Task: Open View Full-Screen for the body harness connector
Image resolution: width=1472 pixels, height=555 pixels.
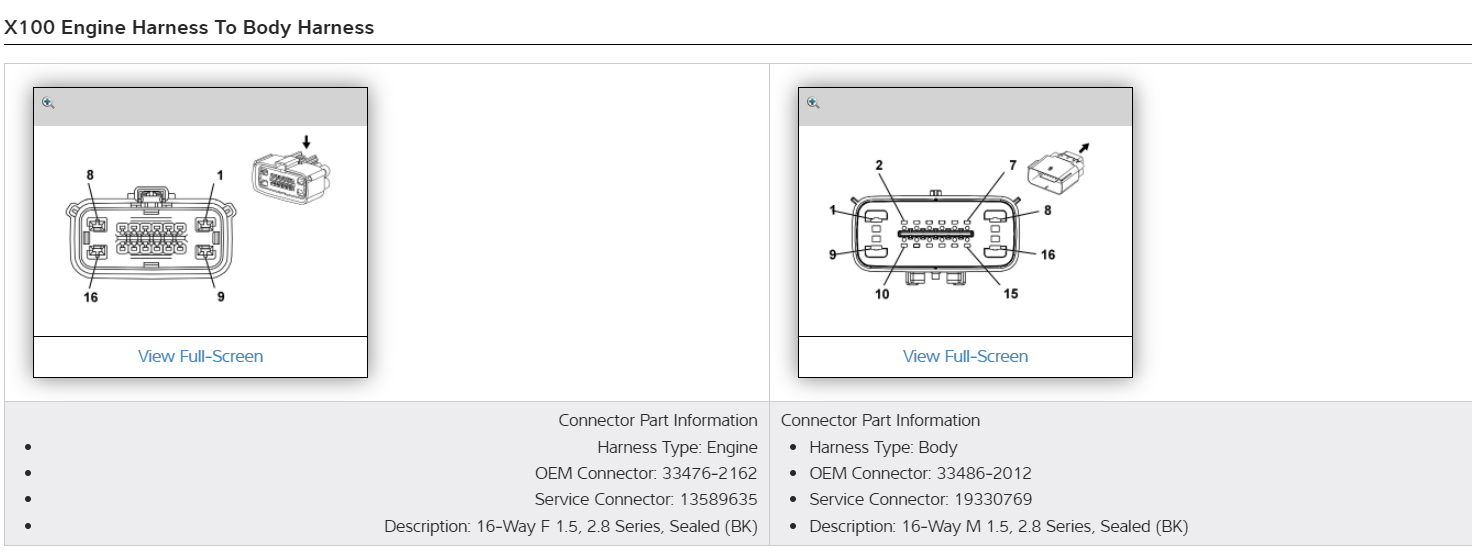Action: click(965, 356)
